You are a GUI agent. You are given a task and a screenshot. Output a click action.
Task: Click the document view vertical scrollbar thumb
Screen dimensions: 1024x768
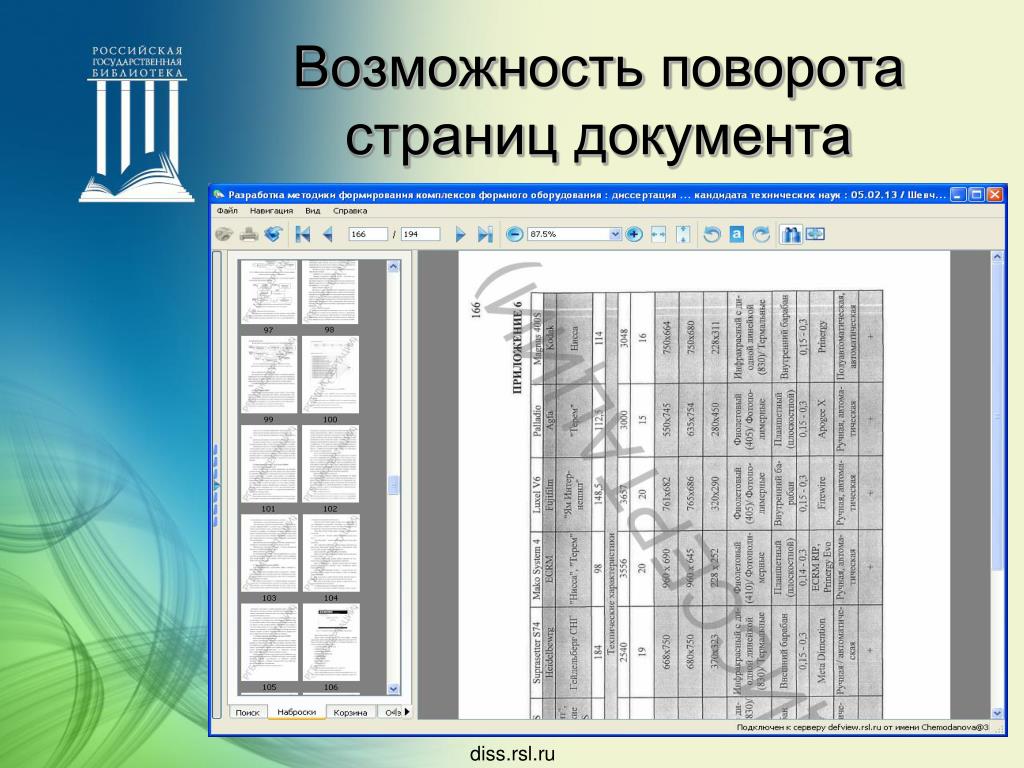(997, 416)
